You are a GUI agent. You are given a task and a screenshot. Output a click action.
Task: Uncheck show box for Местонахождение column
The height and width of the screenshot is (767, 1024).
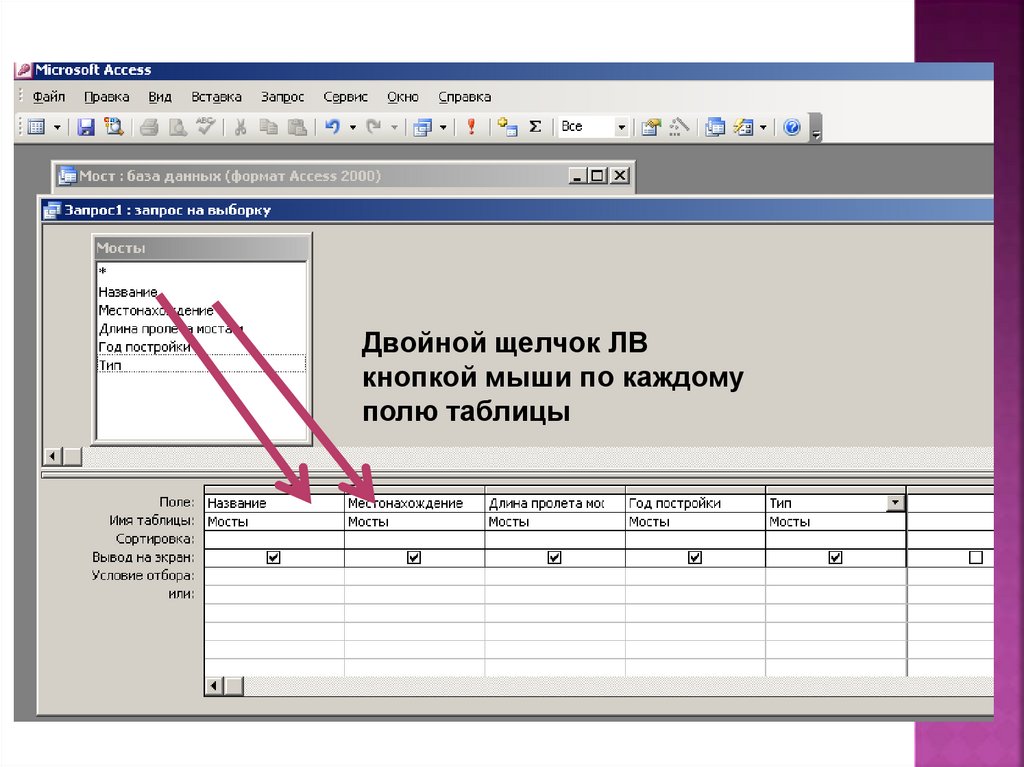coord(414,557)
